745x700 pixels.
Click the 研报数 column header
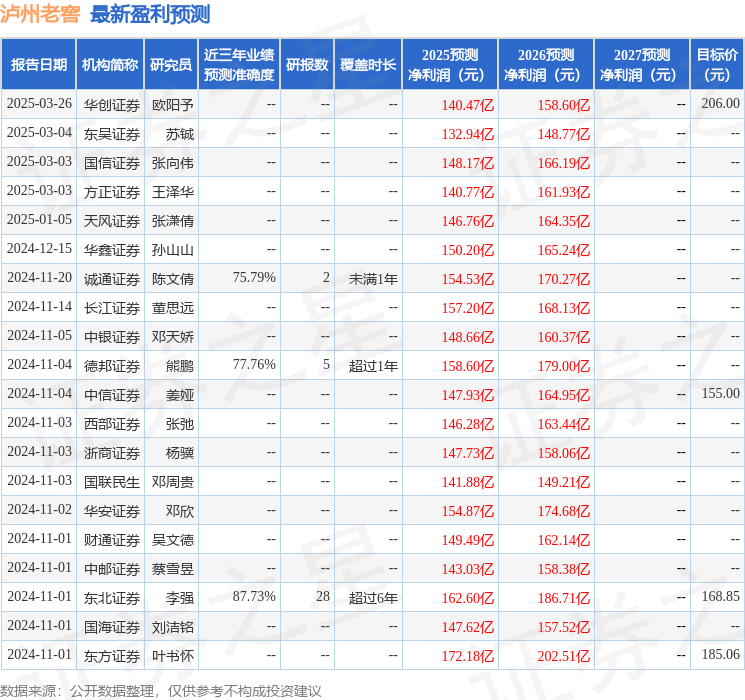click(307, 65)
